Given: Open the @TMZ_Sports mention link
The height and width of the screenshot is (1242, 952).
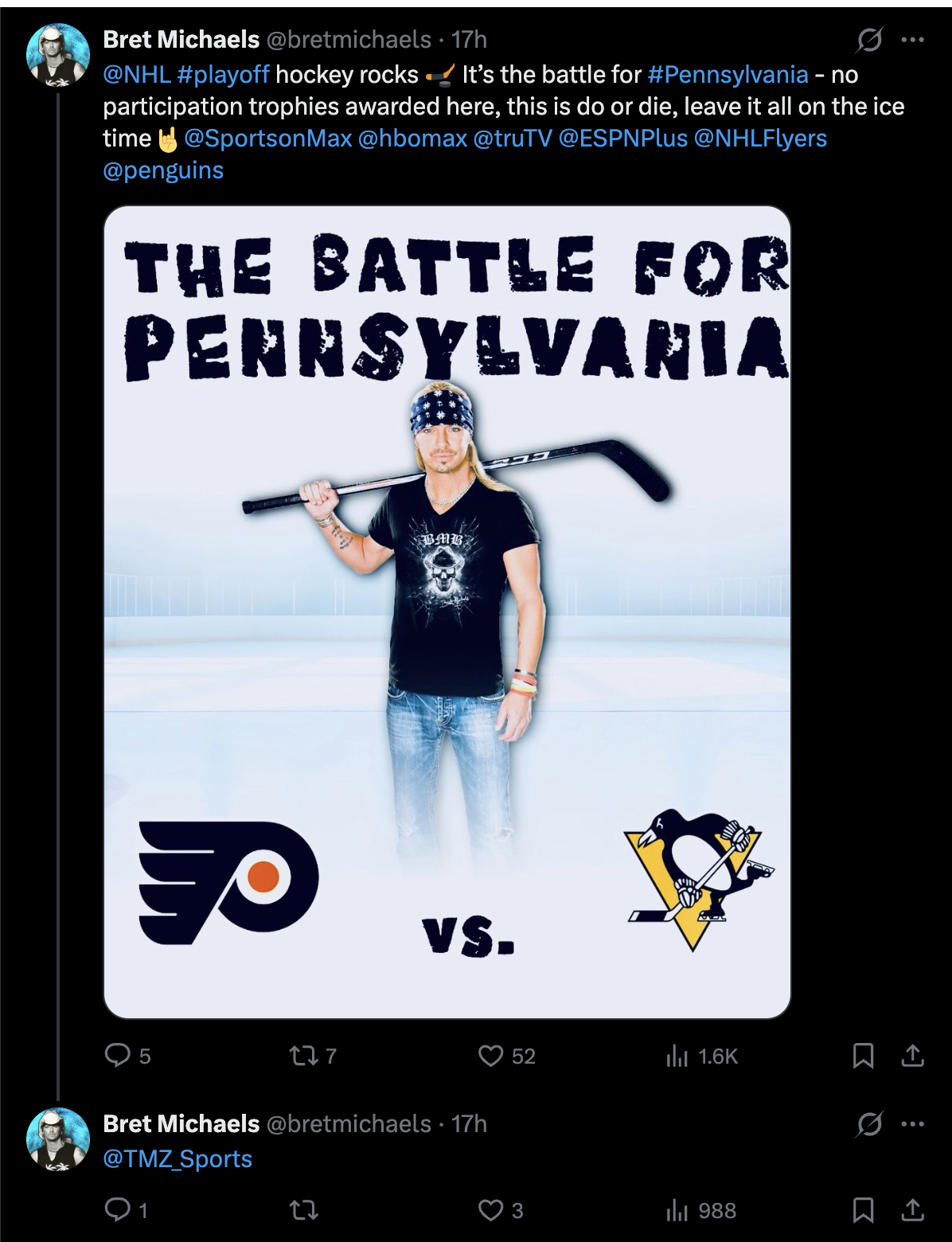Looking at the screenshot, I should click(178, 1159).
